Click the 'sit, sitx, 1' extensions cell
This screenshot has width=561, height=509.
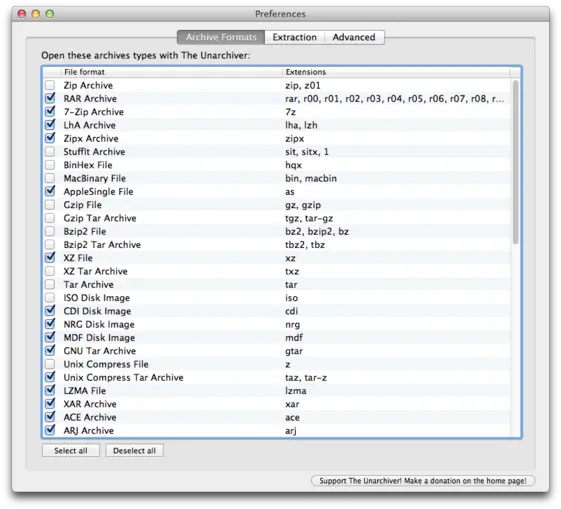pos(307,152)
